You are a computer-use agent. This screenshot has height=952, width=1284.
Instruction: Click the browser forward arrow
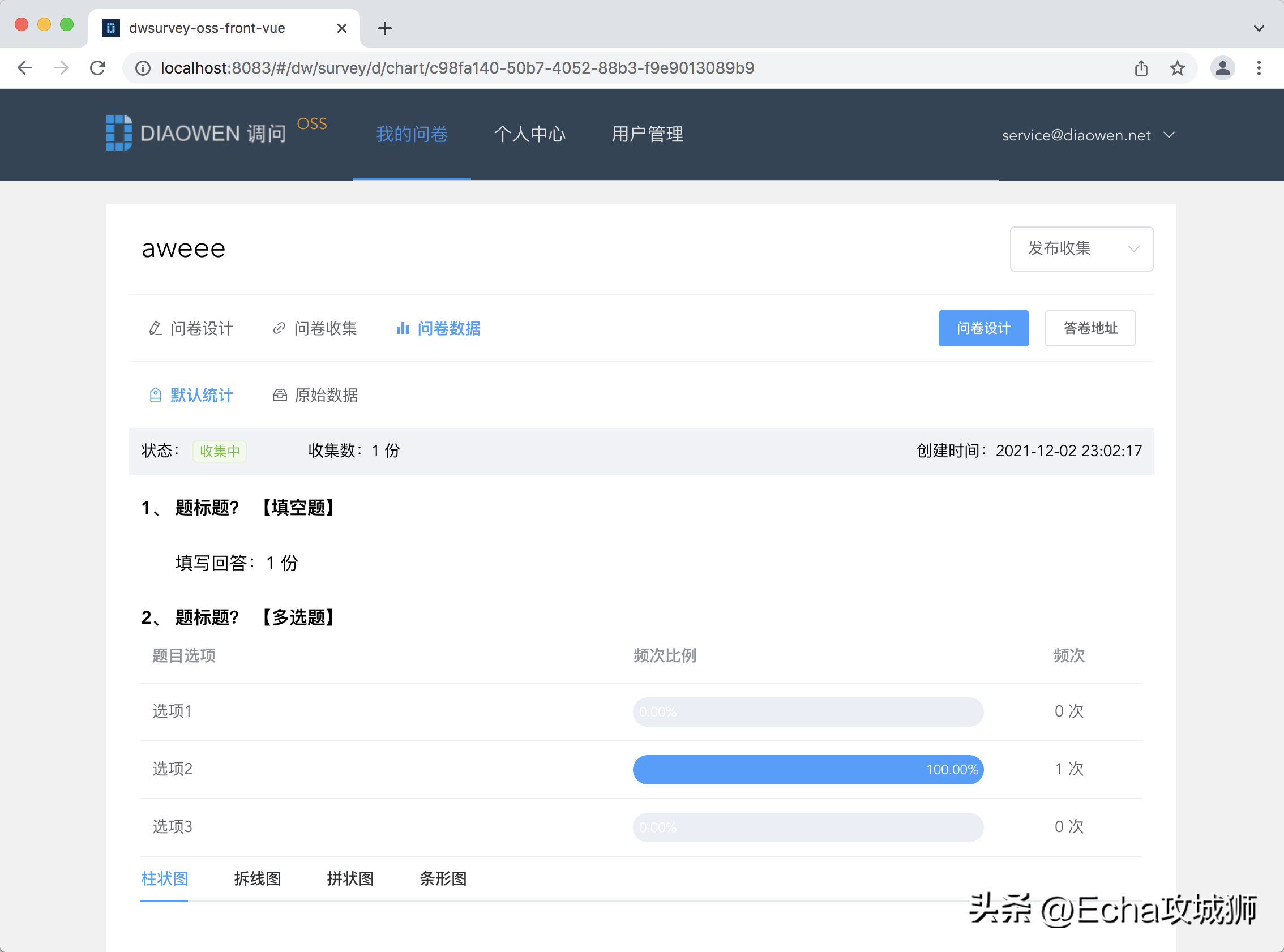click(x=61, y=68)
